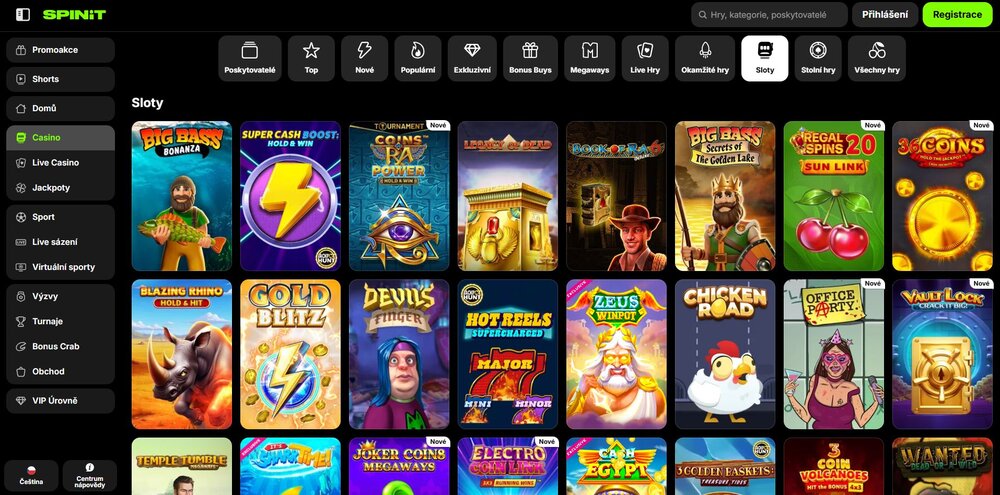Viewport: 1000px width, 495px height.
Task: Switch to Stolní hry category
Action: 817,58
